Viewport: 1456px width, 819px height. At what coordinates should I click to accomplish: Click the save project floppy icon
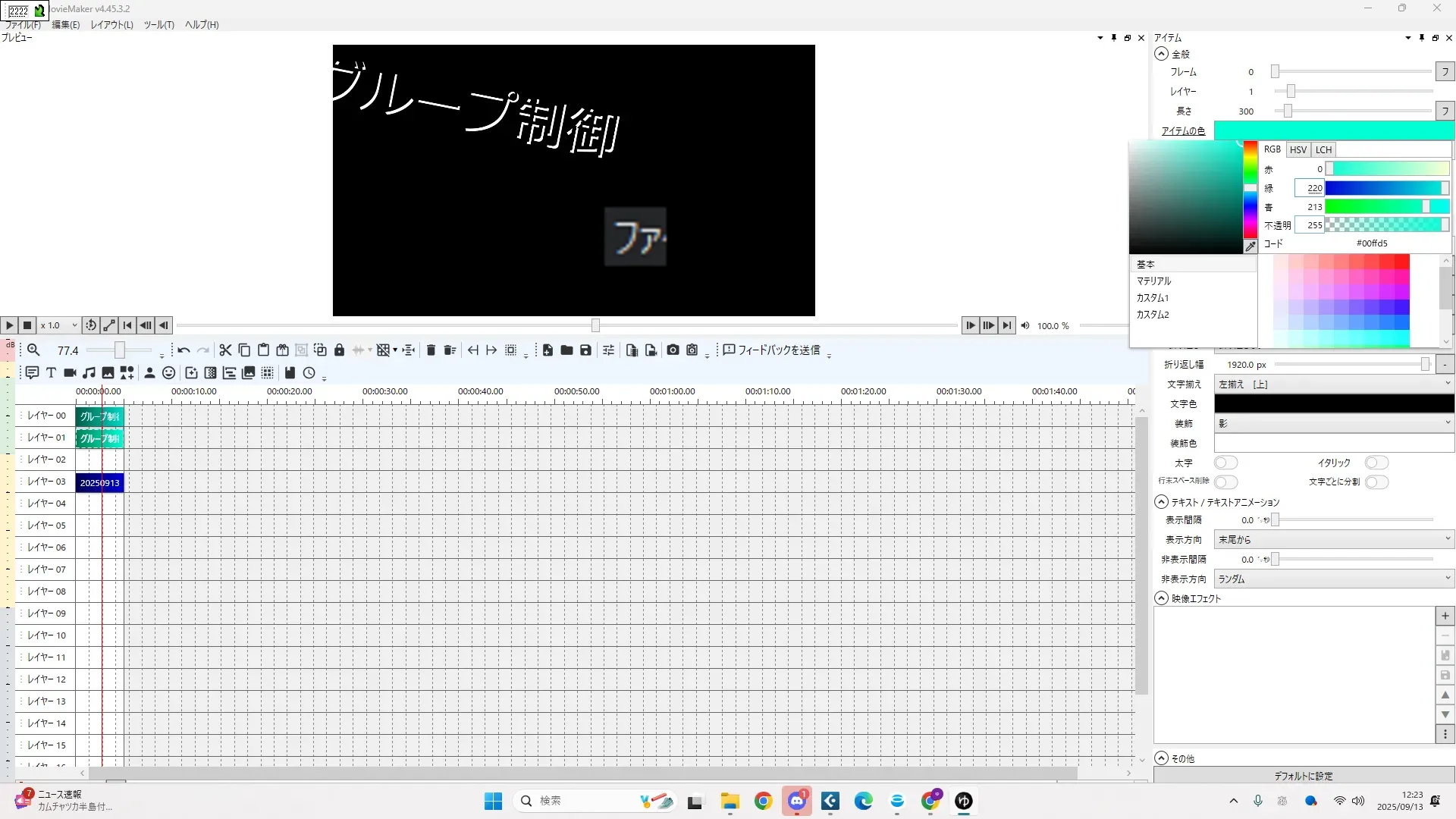(x=585, y=350)
